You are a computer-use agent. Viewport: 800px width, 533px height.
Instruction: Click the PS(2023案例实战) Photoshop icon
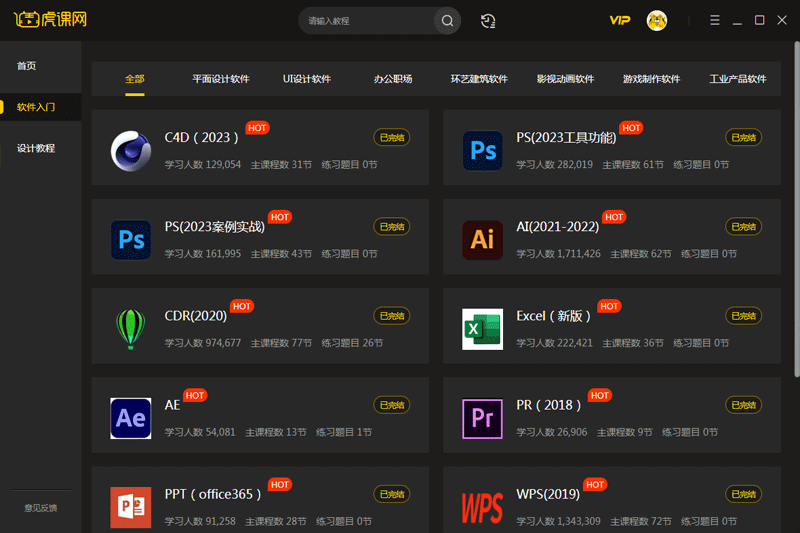(x=131, y=240)
